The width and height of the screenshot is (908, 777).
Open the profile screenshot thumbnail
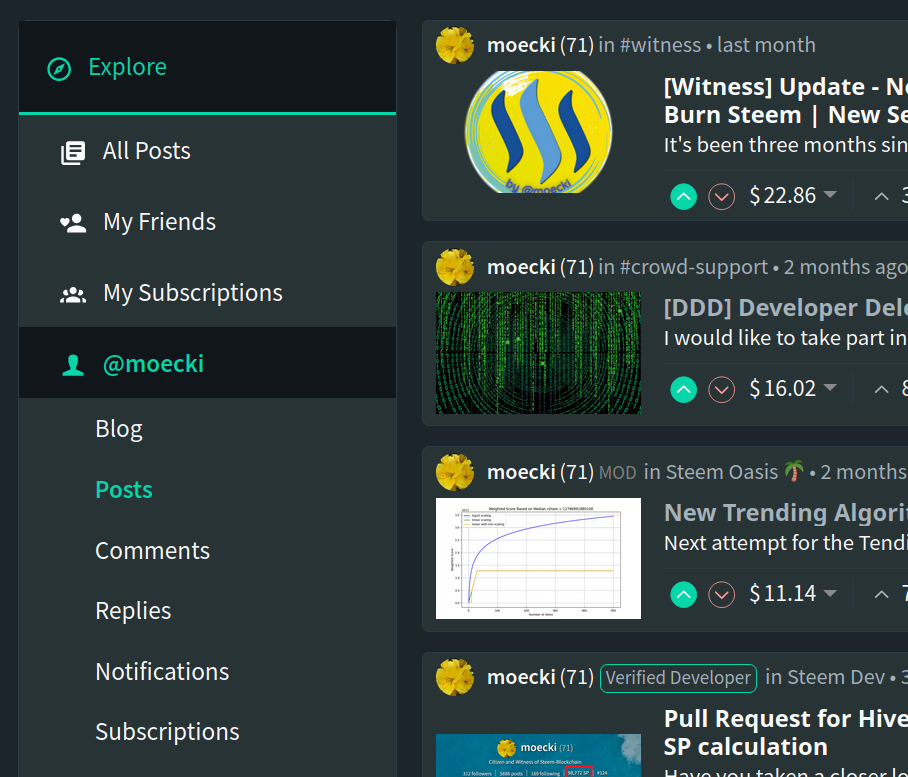tap(538, 756)
